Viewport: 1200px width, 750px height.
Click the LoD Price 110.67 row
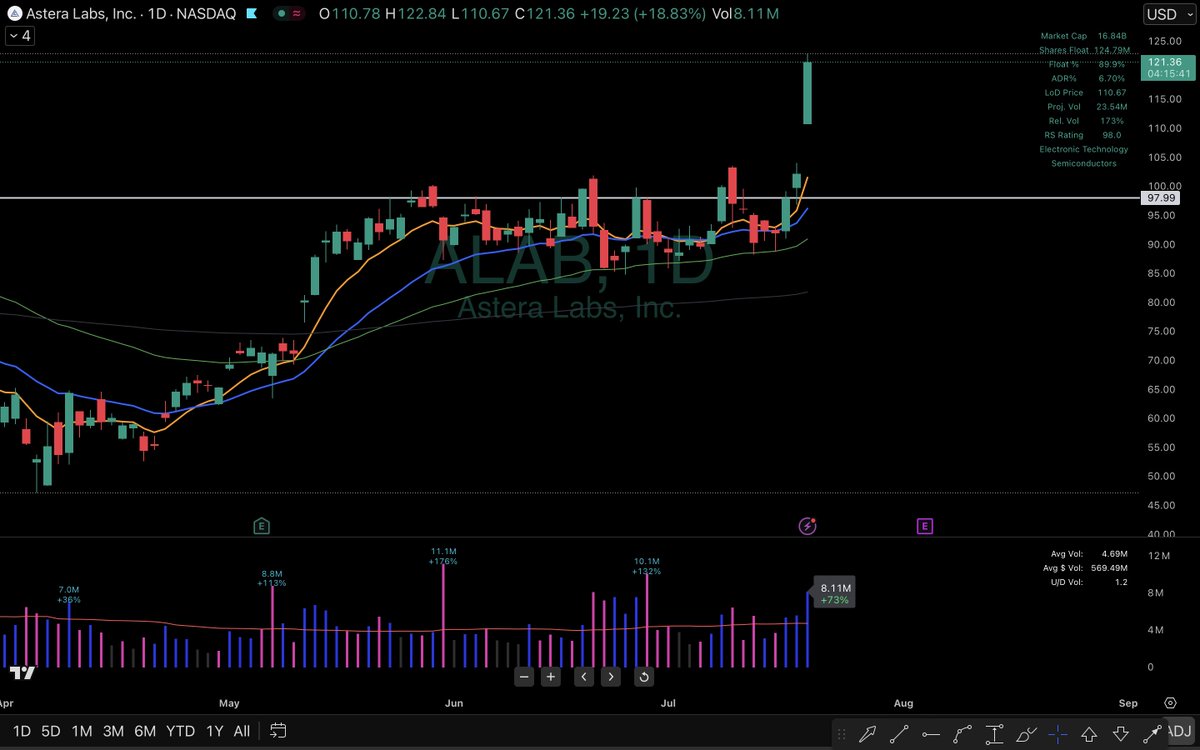coord(1084,92)
